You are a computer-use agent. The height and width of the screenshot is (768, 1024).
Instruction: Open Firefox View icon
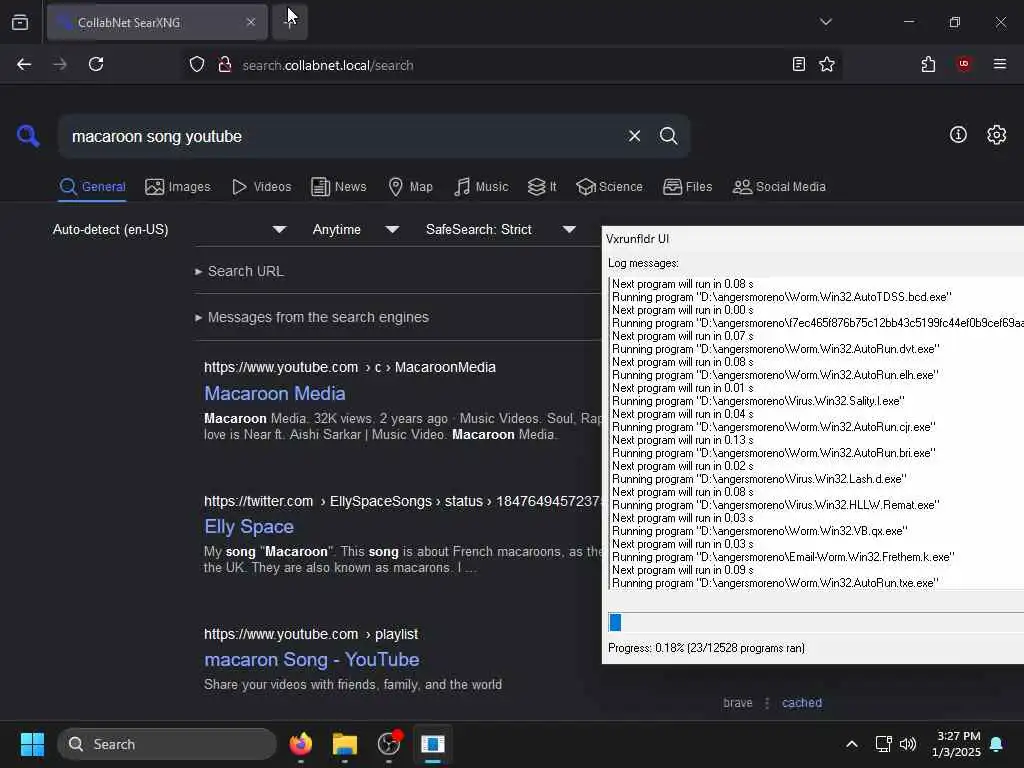pos(20,22)
